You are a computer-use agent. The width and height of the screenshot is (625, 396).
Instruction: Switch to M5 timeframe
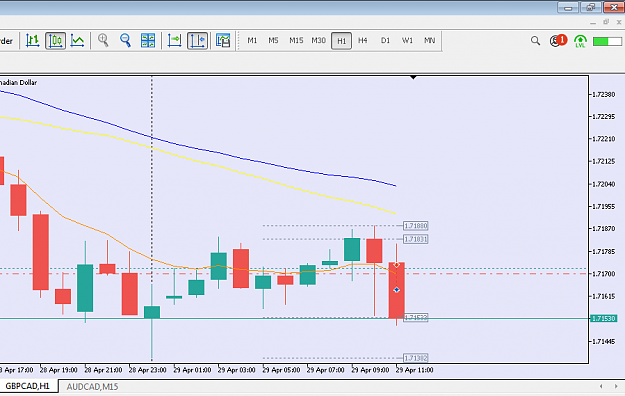tap(273, 41)
